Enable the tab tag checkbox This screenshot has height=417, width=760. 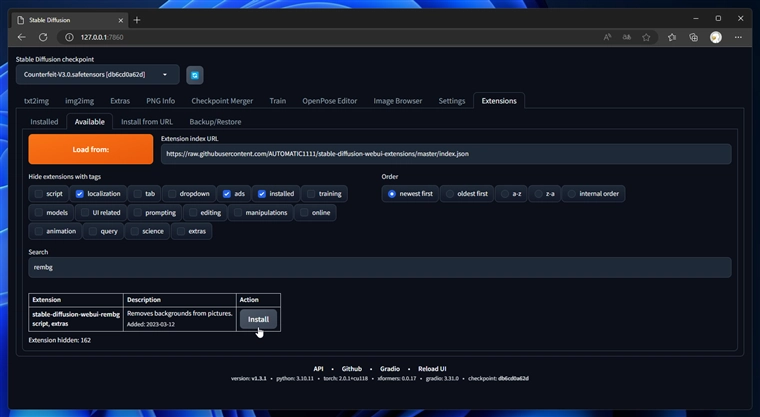(138, 194)
